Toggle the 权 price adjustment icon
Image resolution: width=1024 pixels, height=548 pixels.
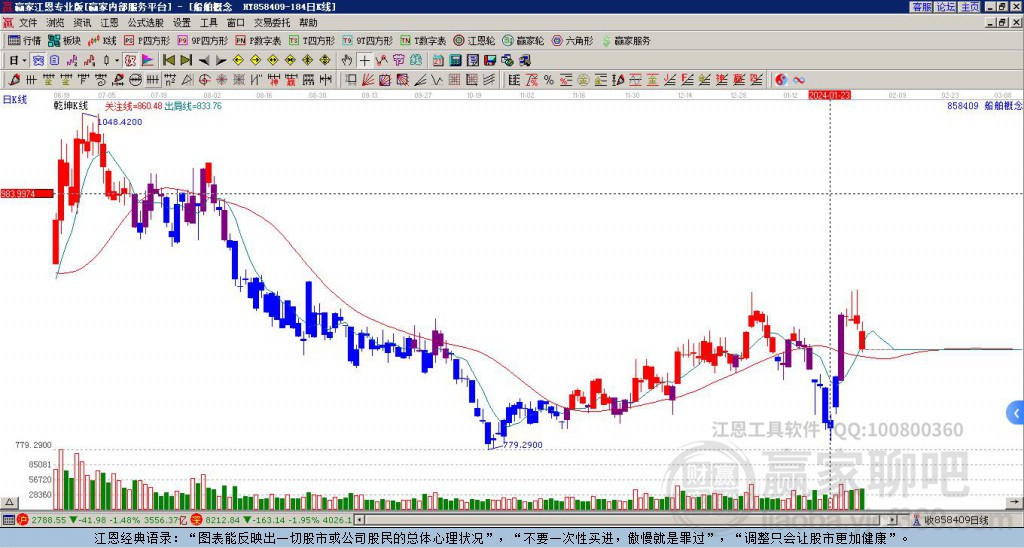coord(130,61)
